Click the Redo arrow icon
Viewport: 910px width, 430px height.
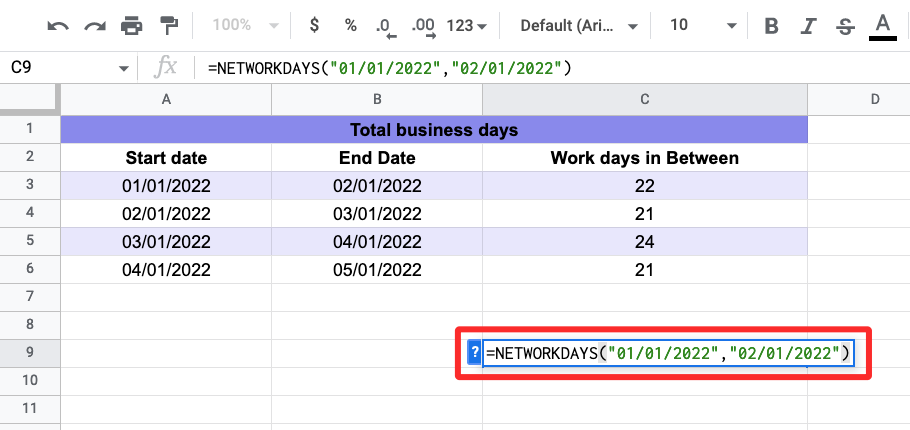94,25
